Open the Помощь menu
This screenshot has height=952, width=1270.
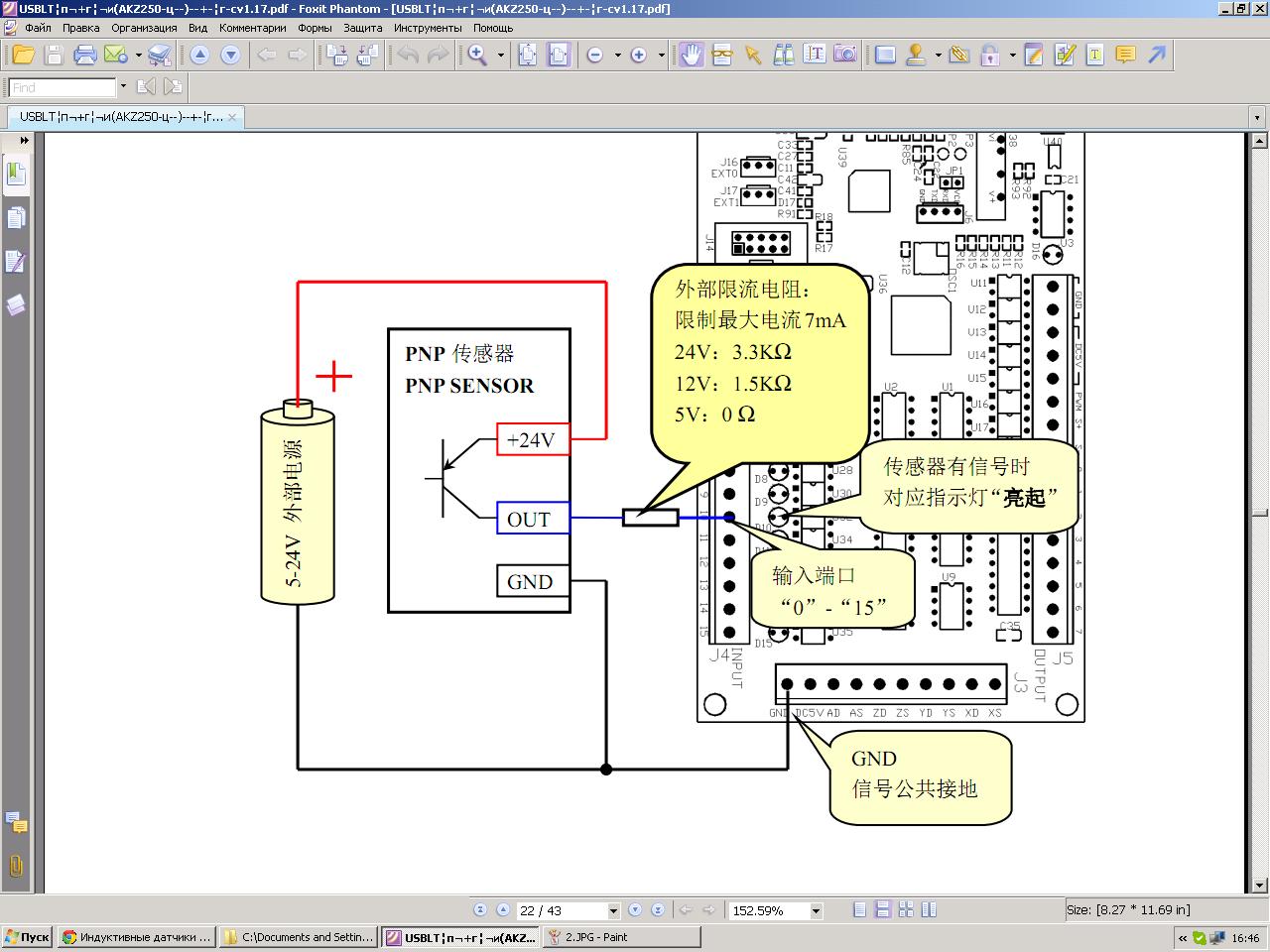coord(493,28)
